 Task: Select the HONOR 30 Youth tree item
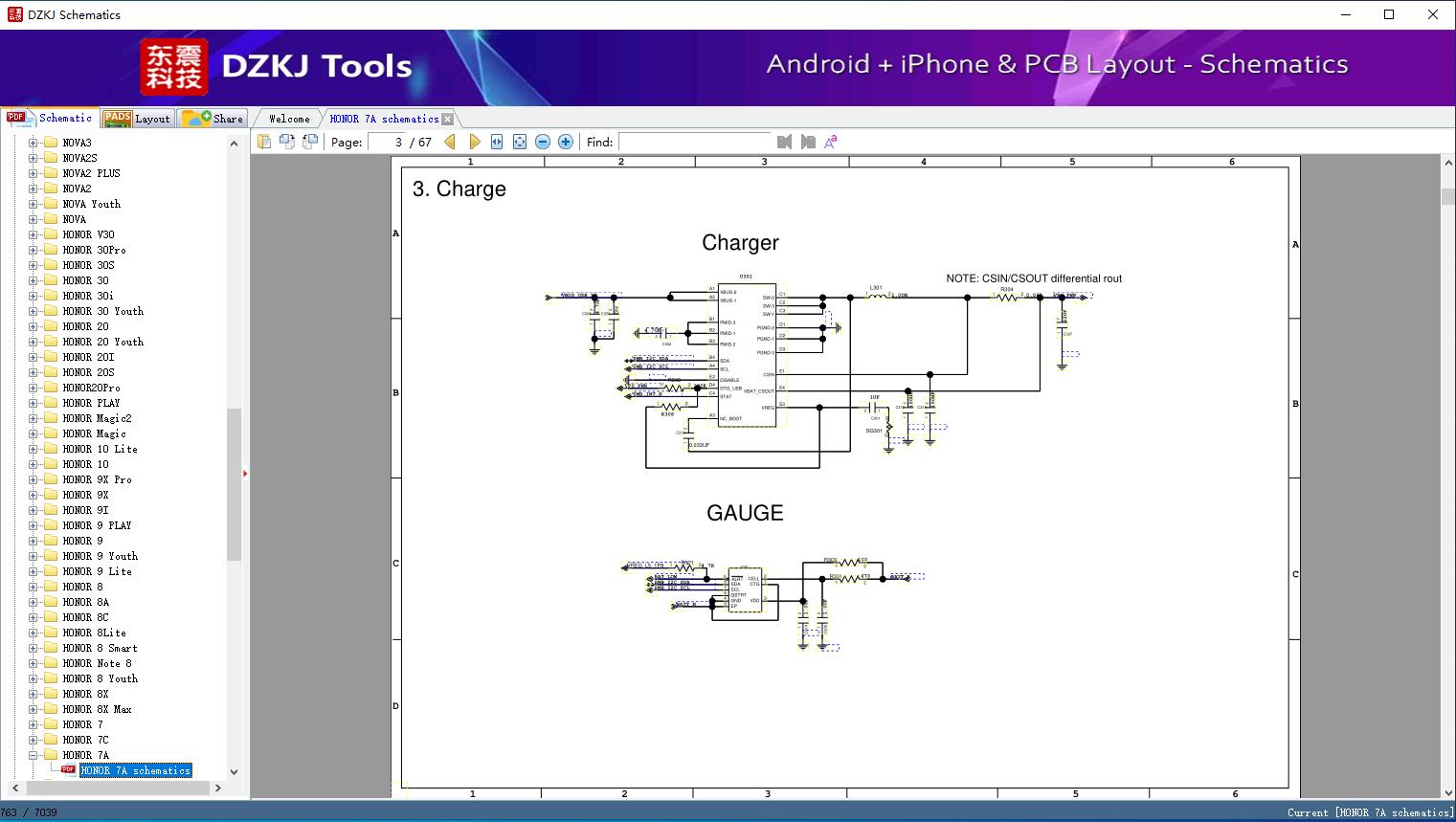[x=103, y=311]
